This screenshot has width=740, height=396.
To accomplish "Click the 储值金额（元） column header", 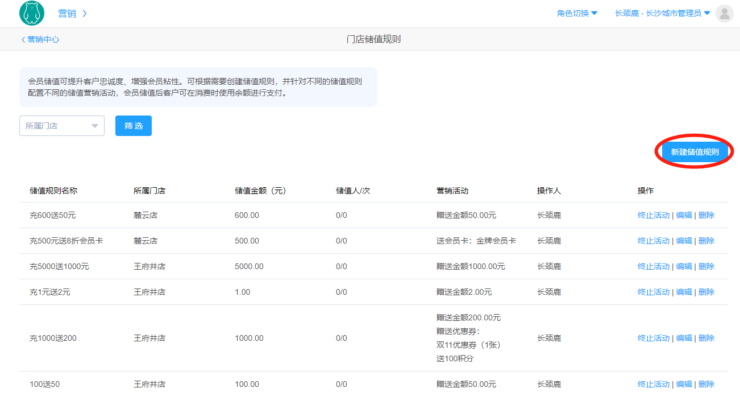I will point(260,191).
